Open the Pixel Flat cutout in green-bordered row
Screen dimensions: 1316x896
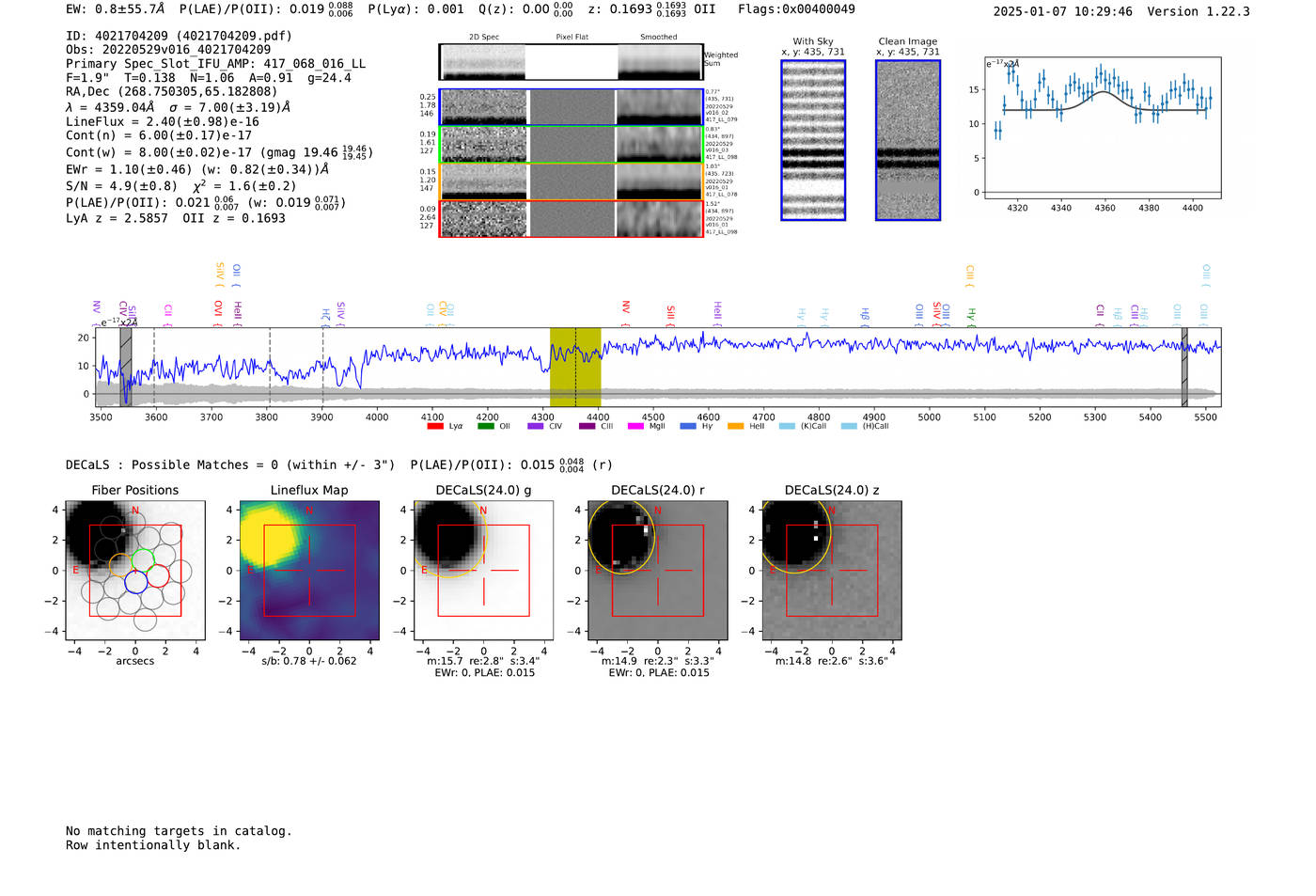click(572, 145)
